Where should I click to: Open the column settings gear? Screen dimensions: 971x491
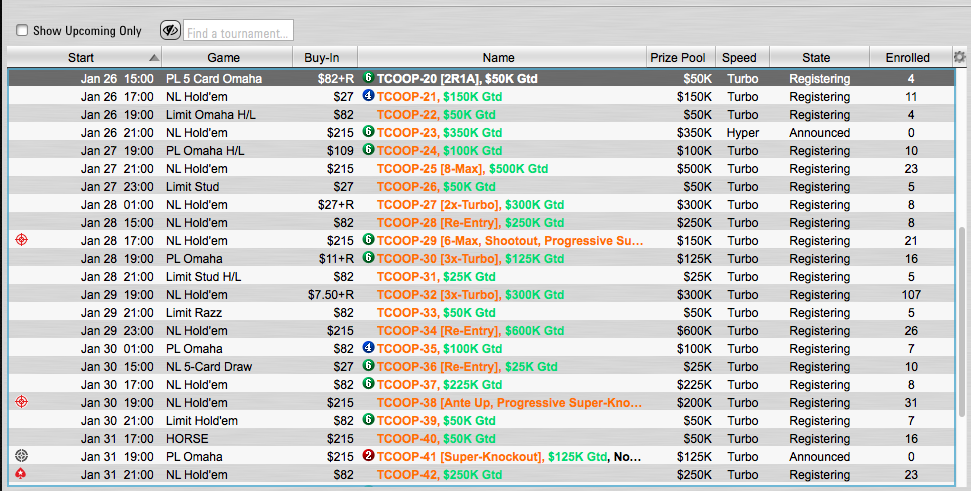click(x=959, y=58)
